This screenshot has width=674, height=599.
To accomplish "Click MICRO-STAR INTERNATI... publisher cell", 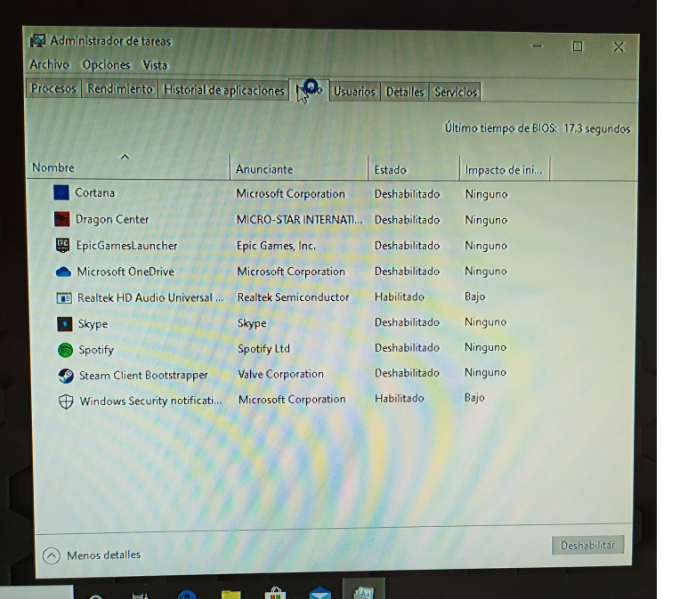I will coord(299,220).
